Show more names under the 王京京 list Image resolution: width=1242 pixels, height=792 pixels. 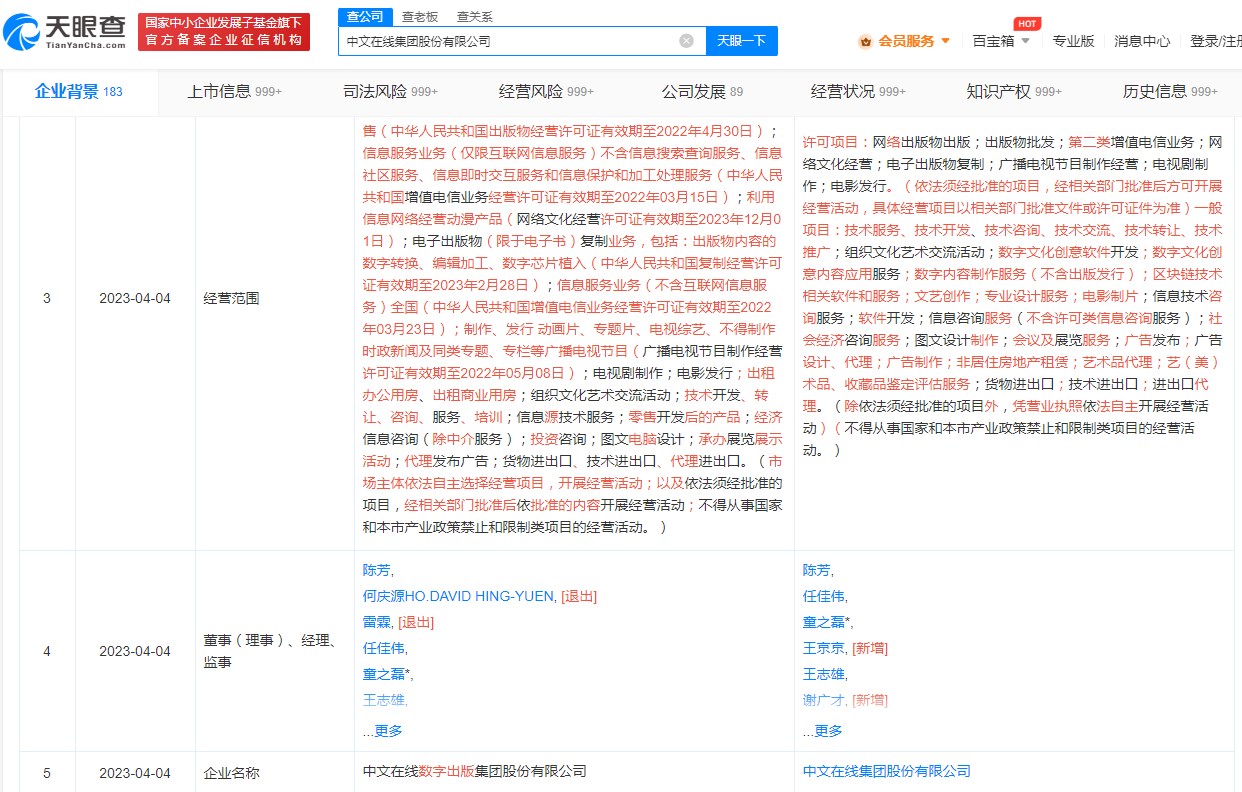tap(823, 731)
